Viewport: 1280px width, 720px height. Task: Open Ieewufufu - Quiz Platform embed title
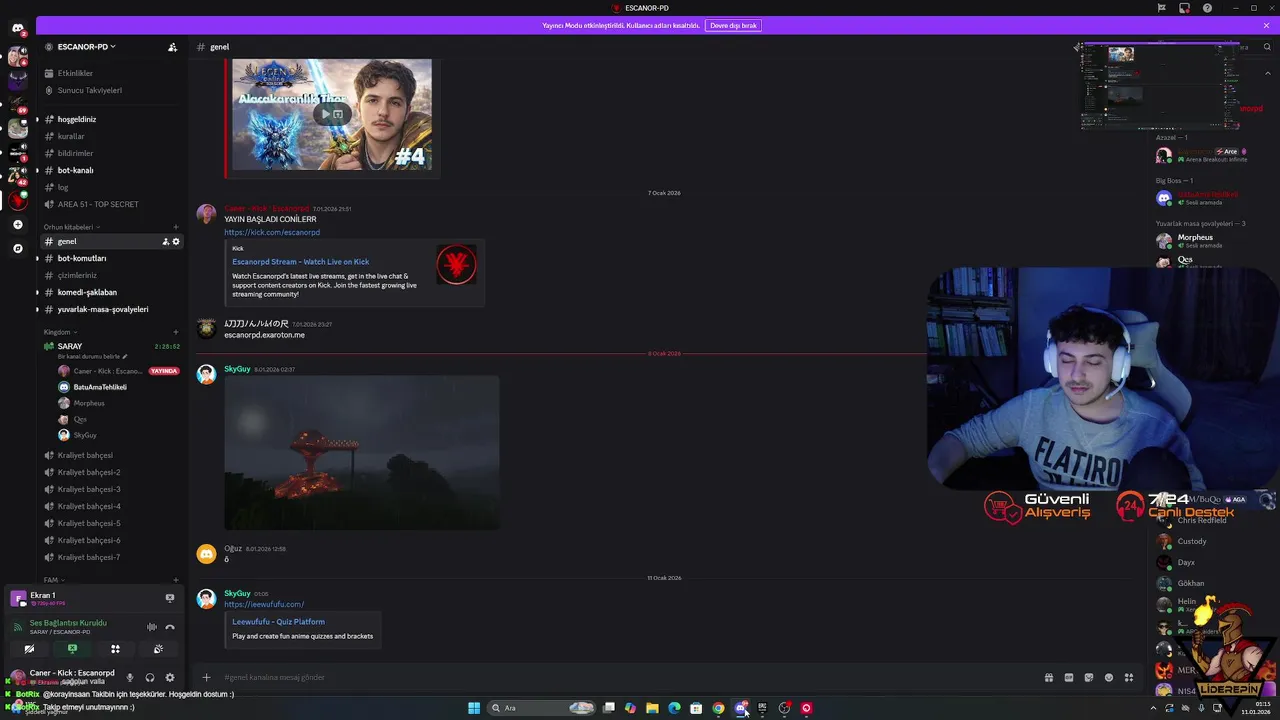(278, 622)
